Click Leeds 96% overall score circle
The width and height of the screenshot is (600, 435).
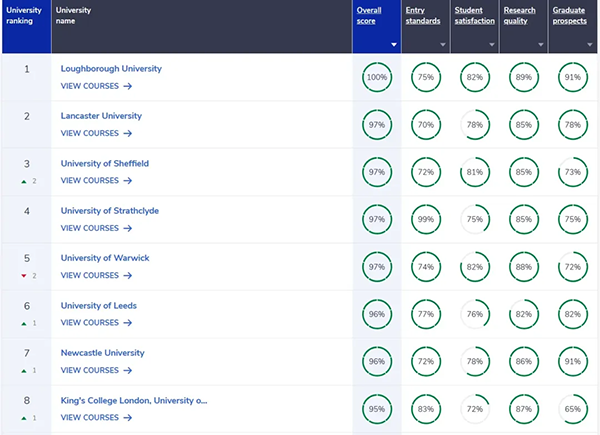[377, 314]
